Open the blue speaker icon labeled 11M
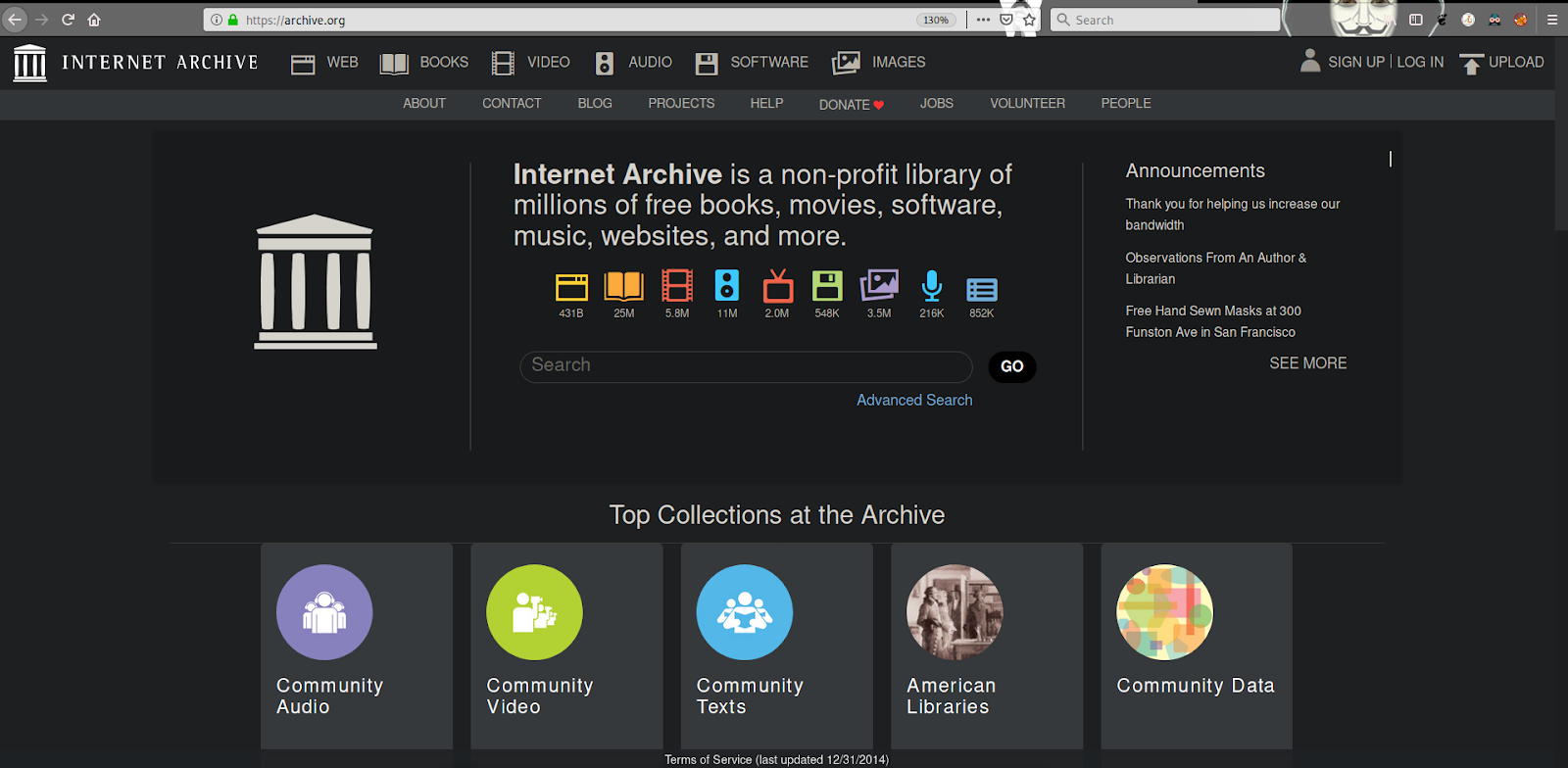 point(727,286)
